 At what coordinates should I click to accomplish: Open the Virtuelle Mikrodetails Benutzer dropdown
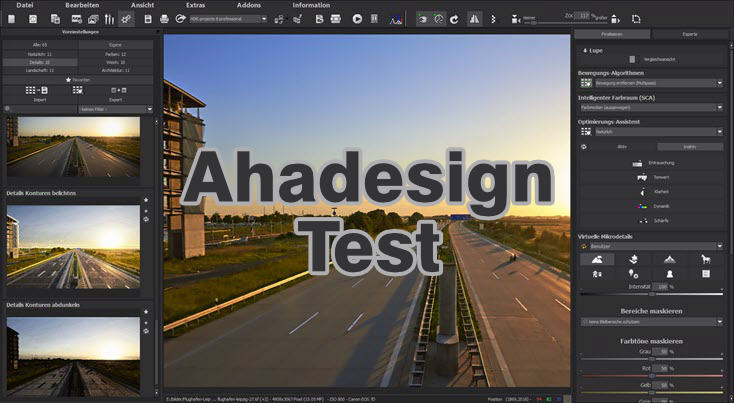click(x=656, y=246)
